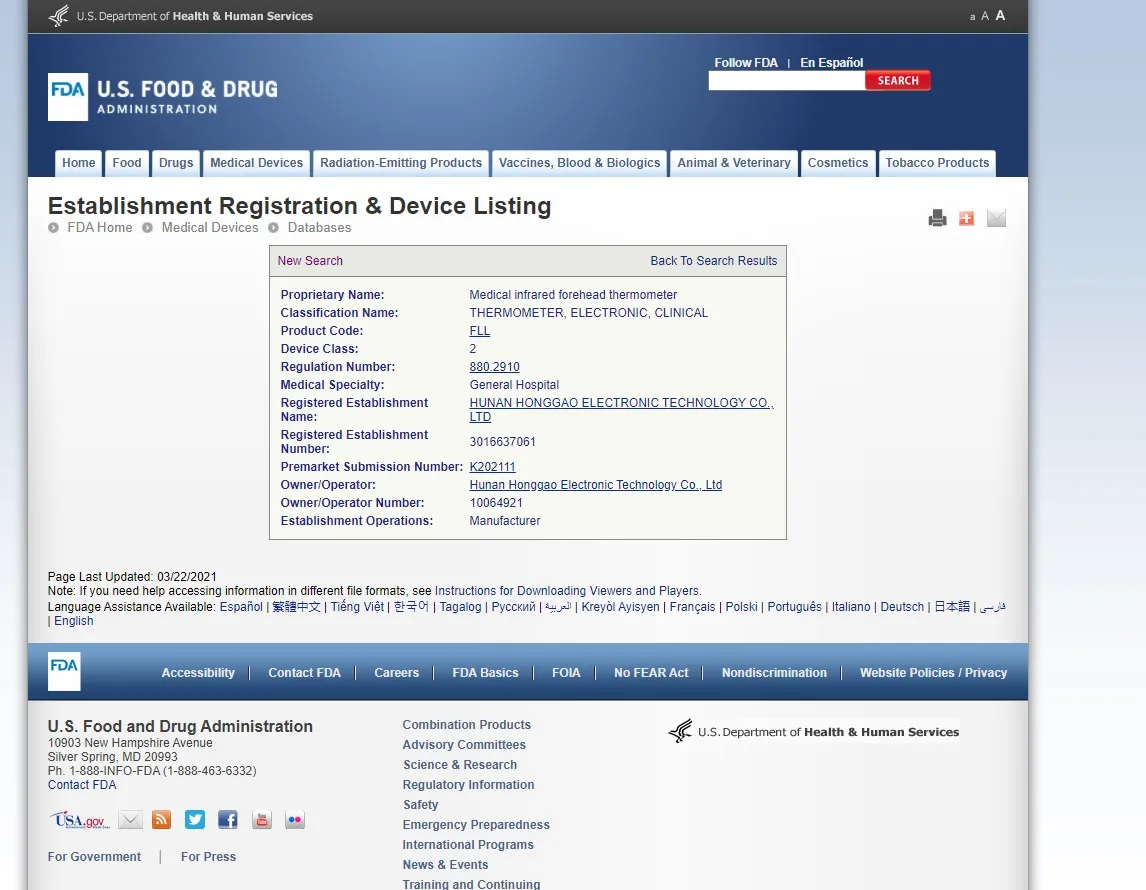Select Tiếng Việt language link
The image size is (1146, 890).
[x=357, y=607]
